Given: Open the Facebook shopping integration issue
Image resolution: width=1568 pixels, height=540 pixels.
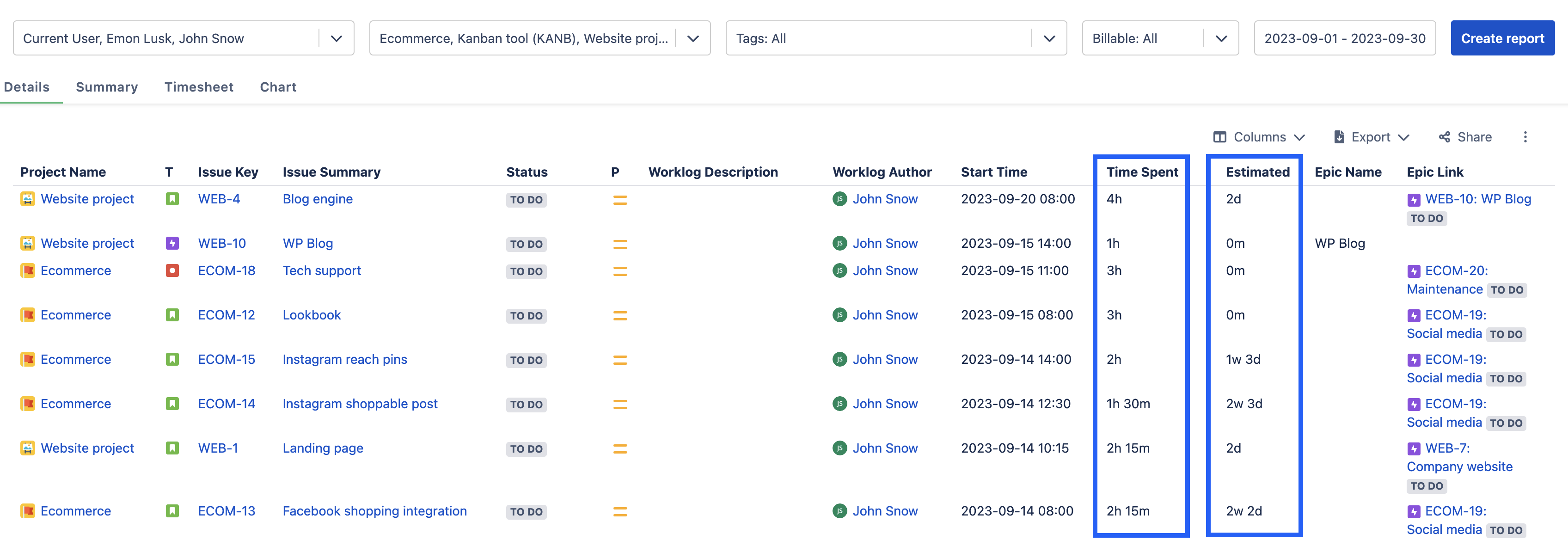Looking at the screenshot, I should (x=374, y=511).
